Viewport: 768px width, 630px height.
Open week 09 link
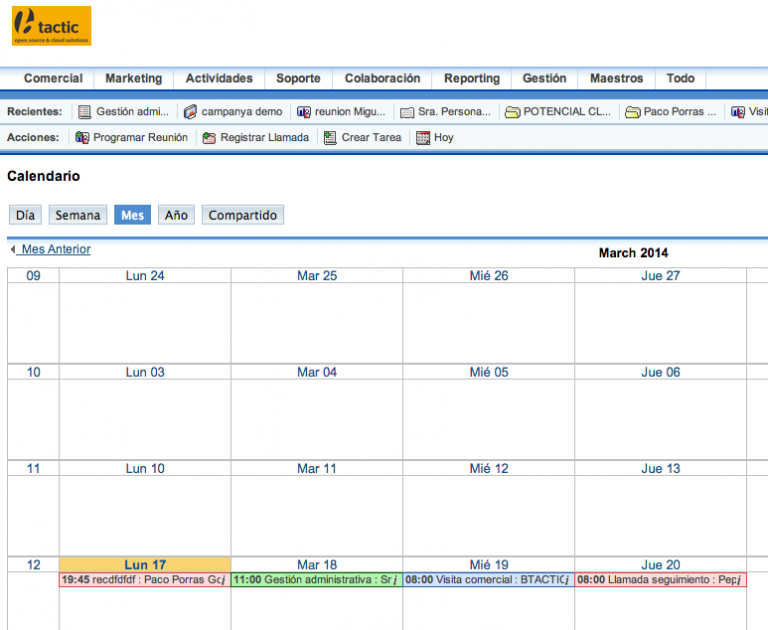(33, 276)
